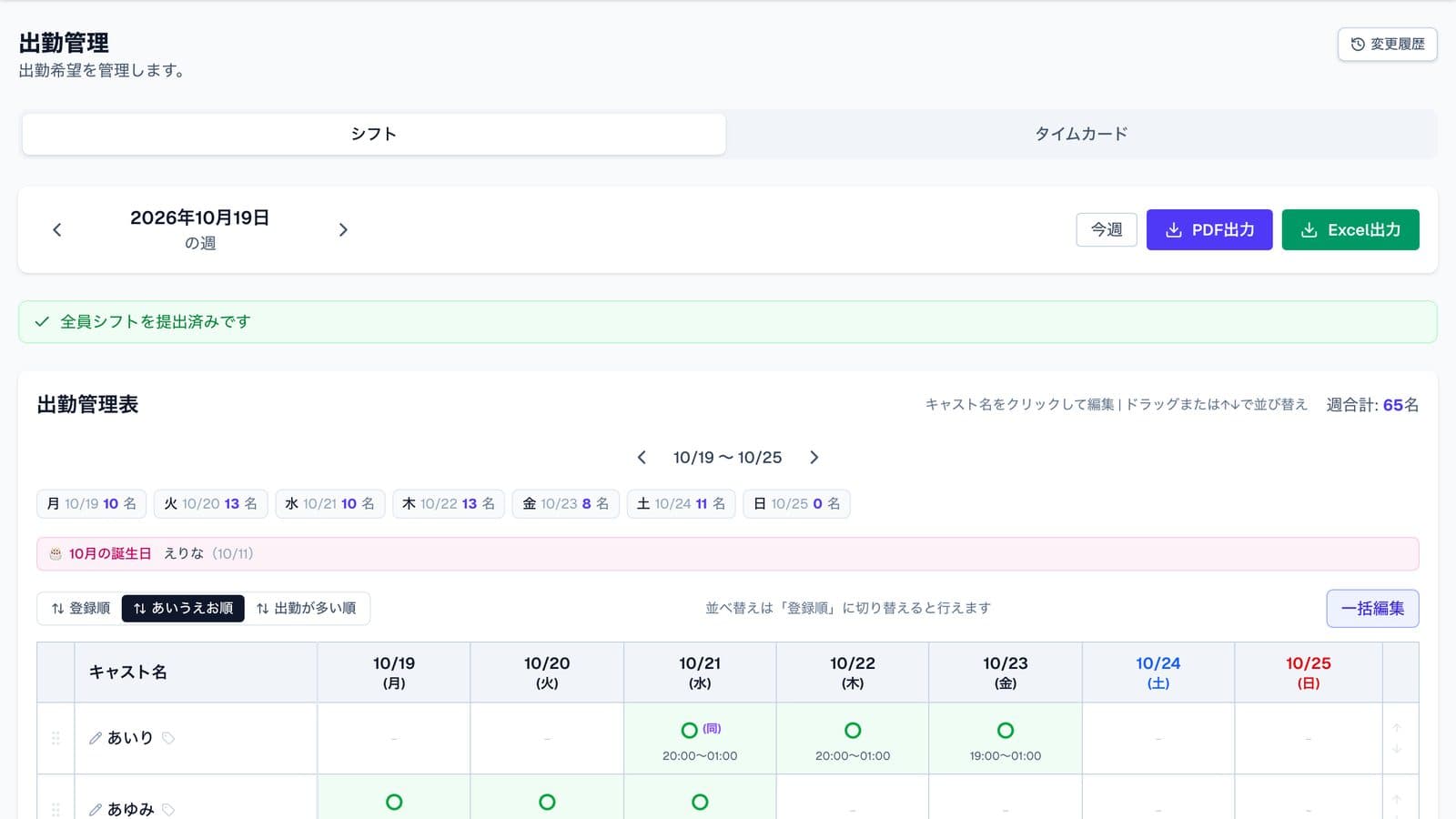Switch to the タイムカード tab

pyautogui.click(x=1081, y=134)
